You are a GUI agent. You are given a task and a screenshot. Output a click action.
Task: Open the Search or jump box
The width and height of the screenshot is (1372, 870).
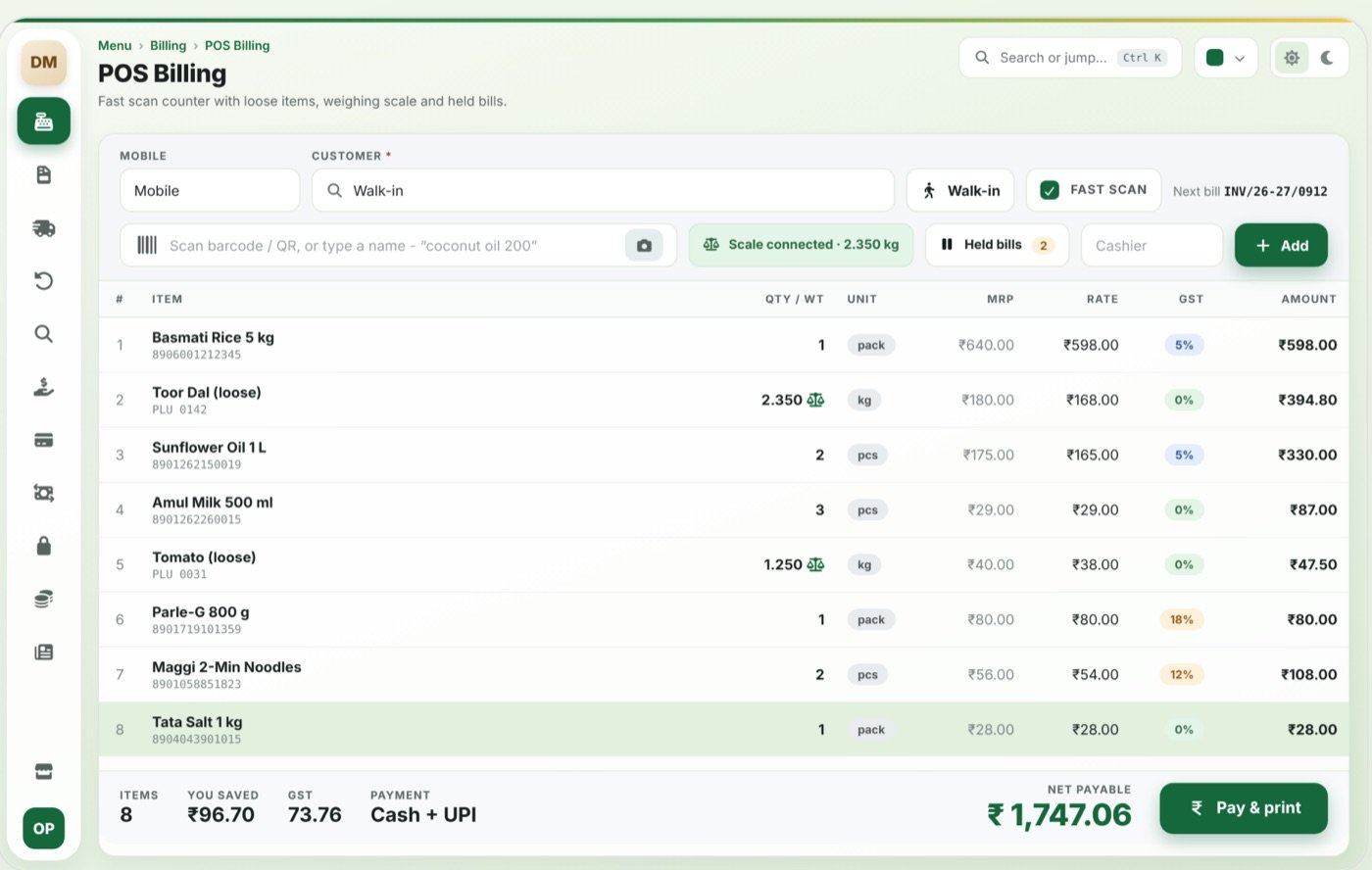click(x=1070, y=58)
